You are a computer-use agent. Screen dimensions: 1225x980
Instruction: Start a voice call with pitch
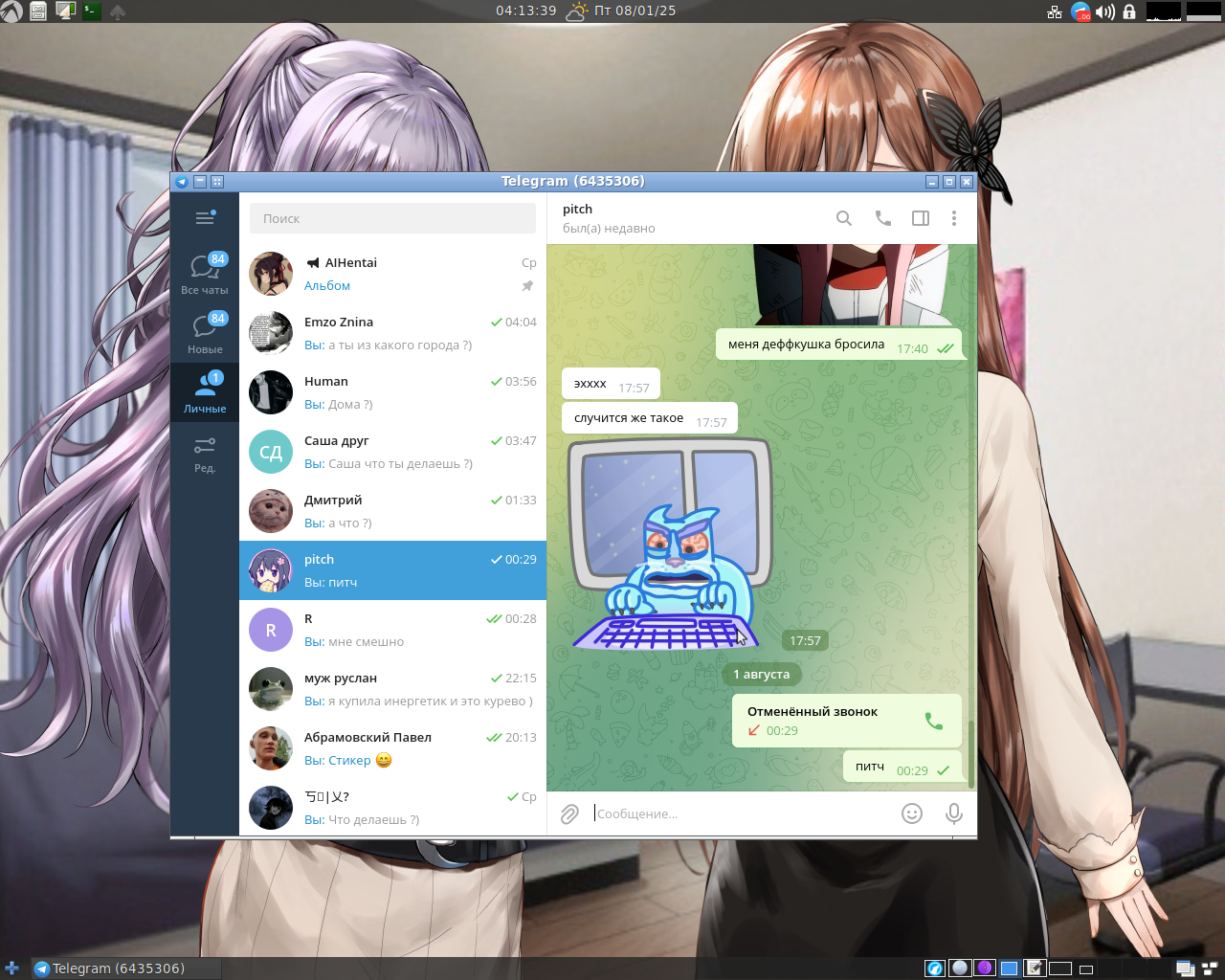[x=882, y=218]
